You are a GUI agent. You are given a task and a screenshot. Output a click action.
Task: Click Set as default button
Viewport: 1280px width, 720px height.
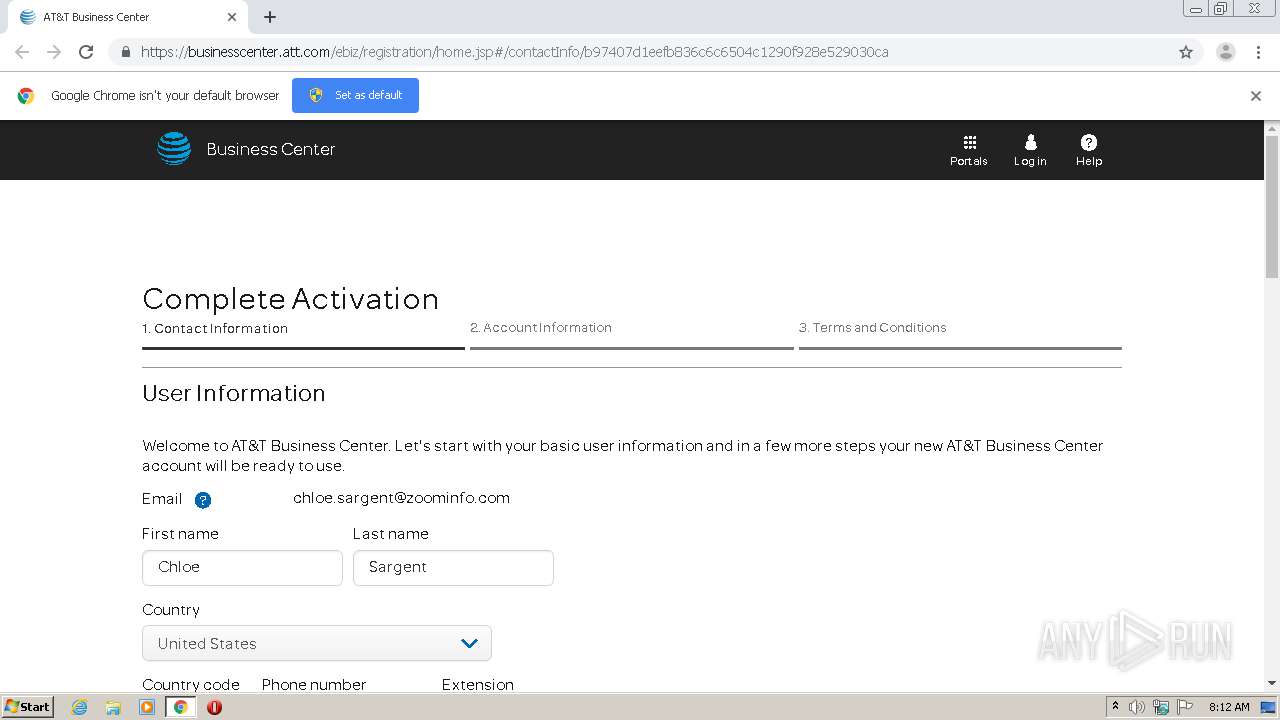click(x=355, y=95)
